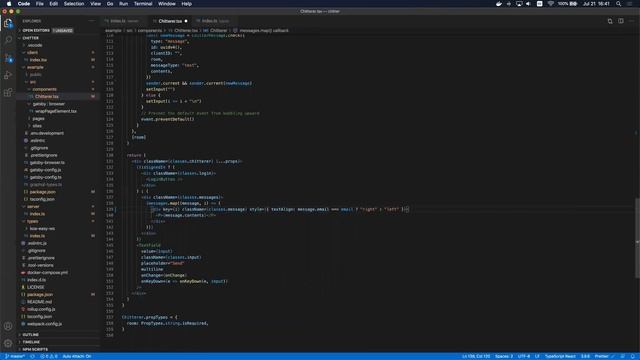Open the Help menu
The width and height of the screenshot is (640, 360).
[x=187, y=4]
